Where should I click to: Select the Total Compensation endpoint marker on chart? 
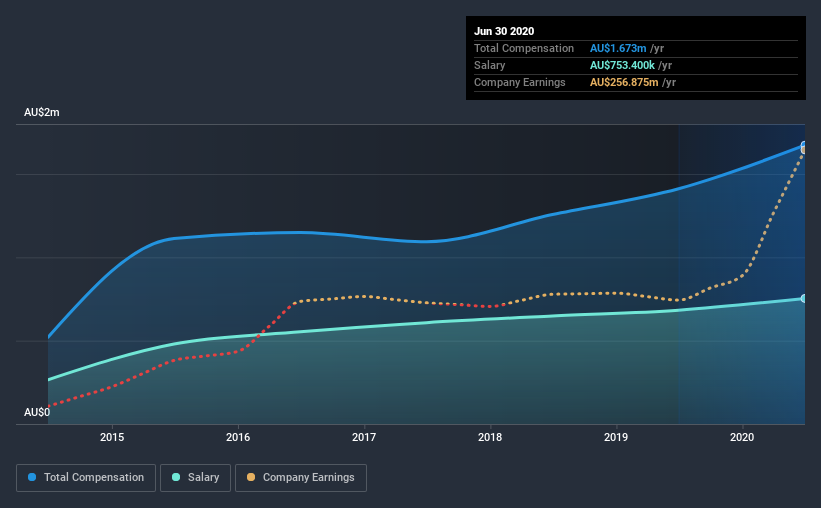point(804,145)
